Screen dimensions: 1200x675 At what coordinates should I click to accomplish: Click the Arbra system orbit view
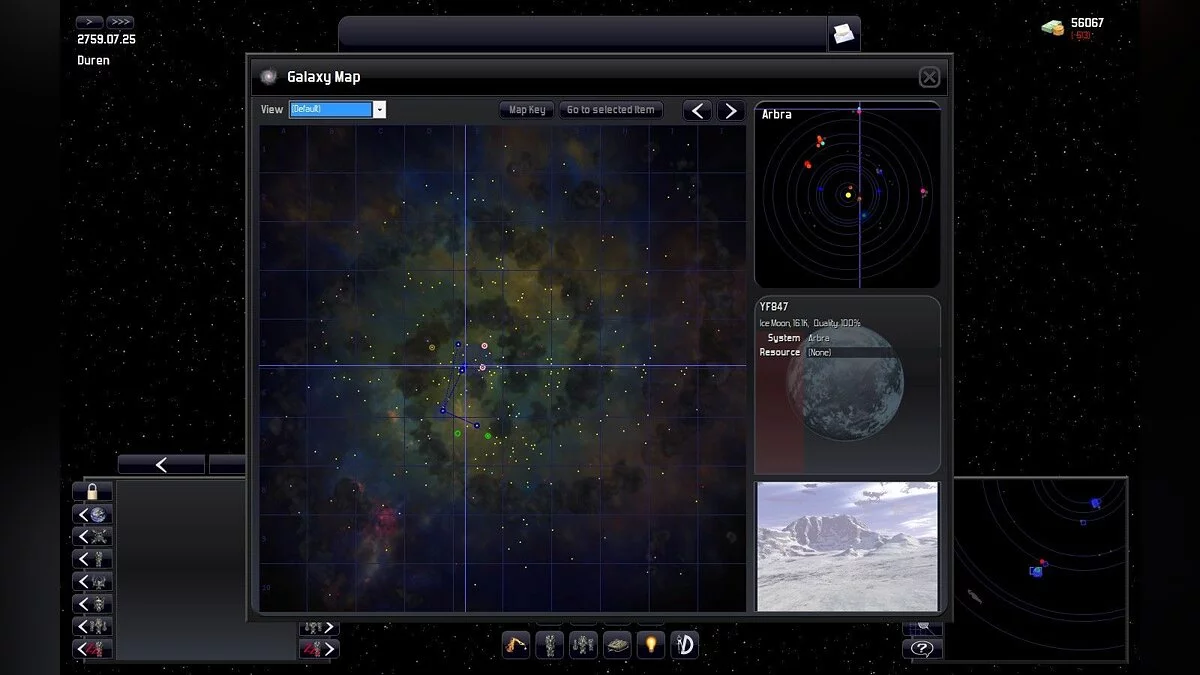point(848,195)
